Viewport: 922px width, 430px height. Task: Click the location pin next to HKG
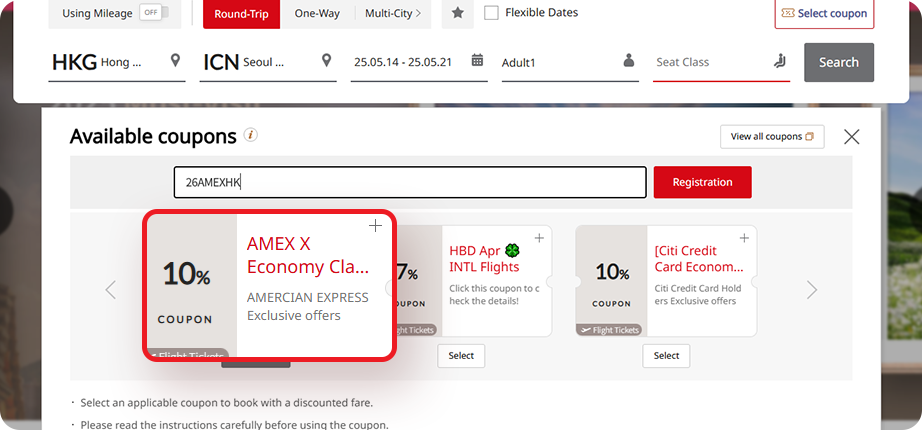click(x=177, y=61)
